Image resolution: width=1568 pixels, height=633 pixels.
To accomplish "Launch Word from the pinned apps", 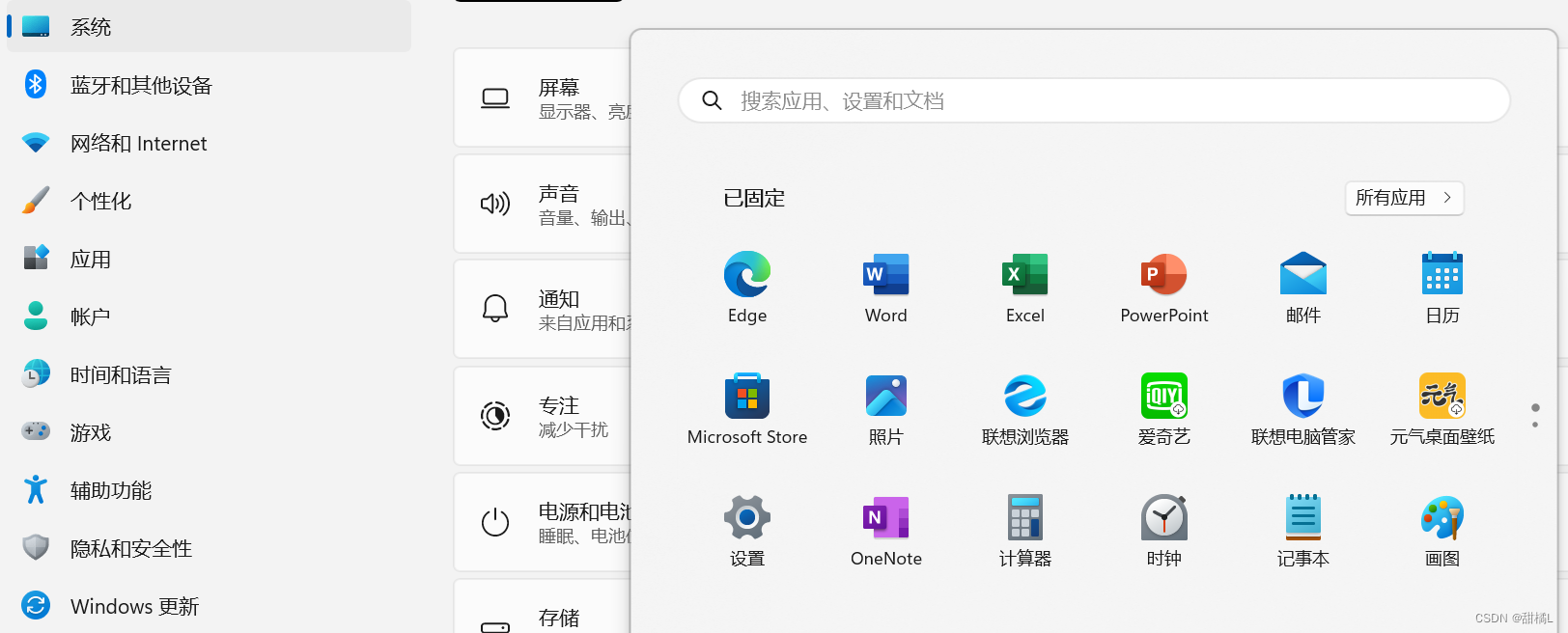I will coord(886,287).
